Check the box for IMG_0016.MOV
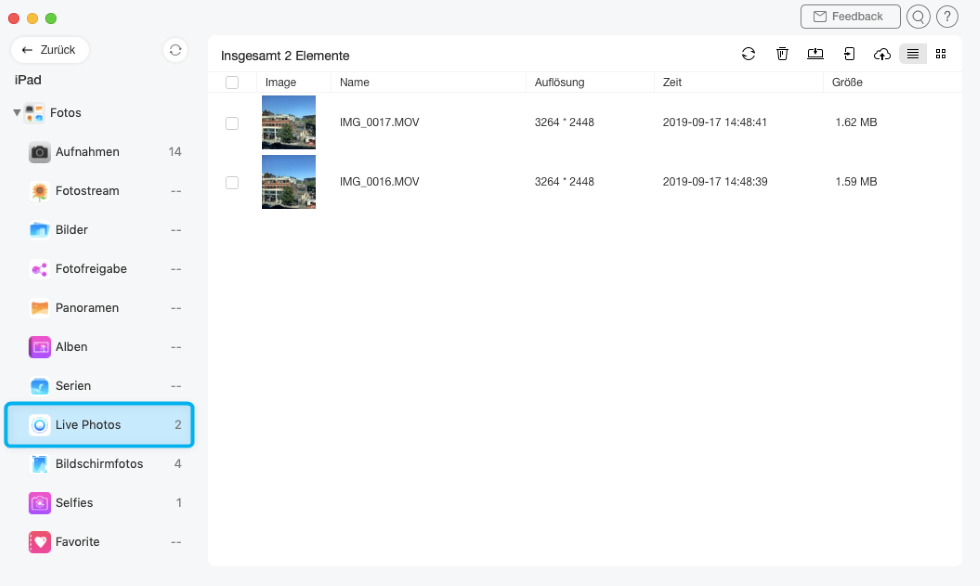 click(232, 182)
